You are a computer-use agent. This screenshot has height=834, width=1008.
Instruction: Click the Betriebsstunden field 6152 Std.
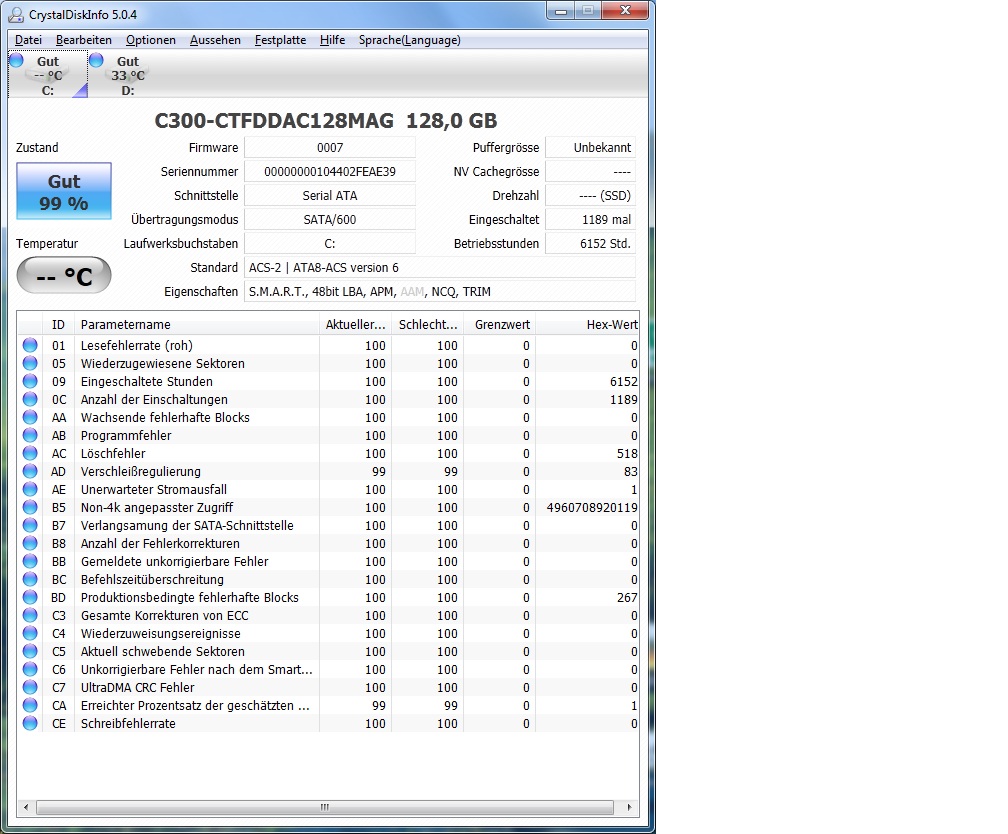pos(590,244)
